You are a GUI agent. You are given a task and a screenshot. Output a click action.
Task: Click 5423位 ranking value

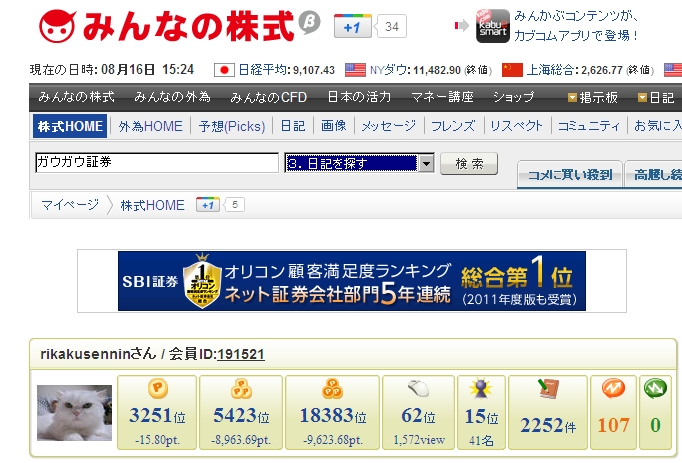click(241, 416)
